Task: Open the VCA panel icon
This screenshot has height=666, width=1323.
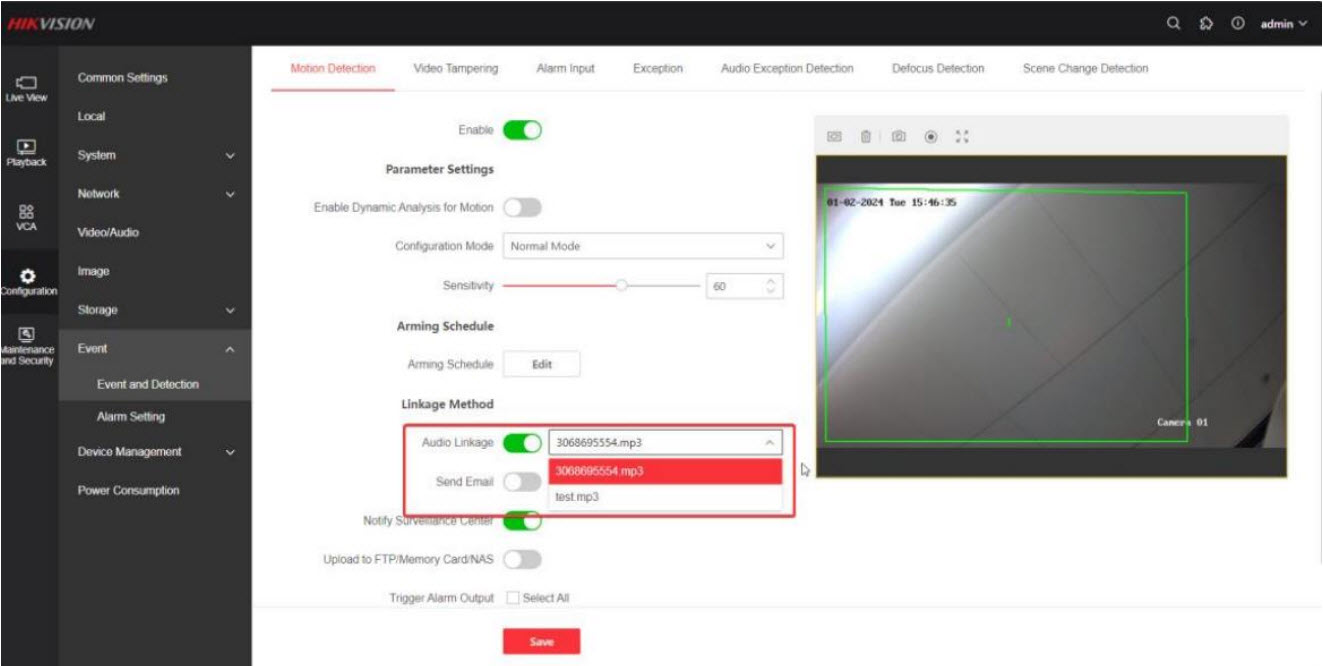Action: 28,216
